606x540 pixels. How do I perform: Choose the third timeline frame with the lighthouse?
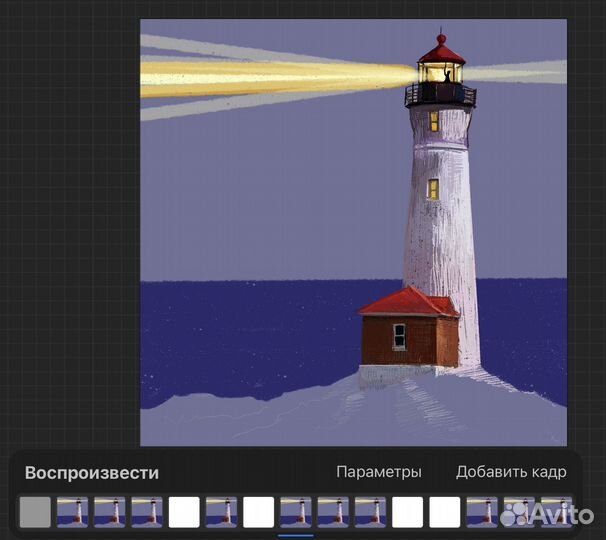(x=109, y=512)
